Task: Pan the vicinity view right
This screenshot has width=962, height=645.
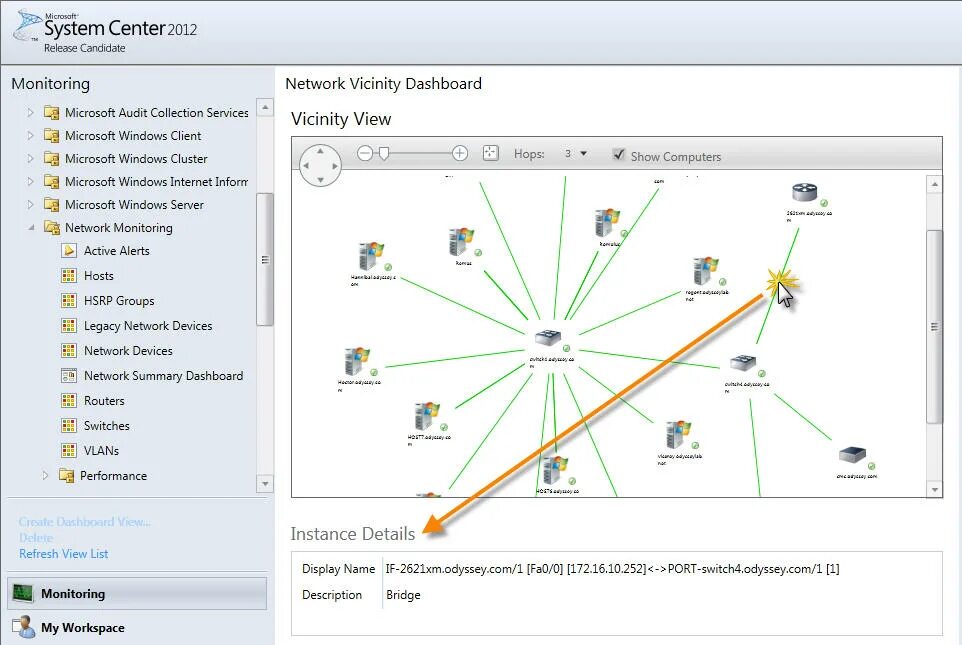Action: (x=334, y=166)
